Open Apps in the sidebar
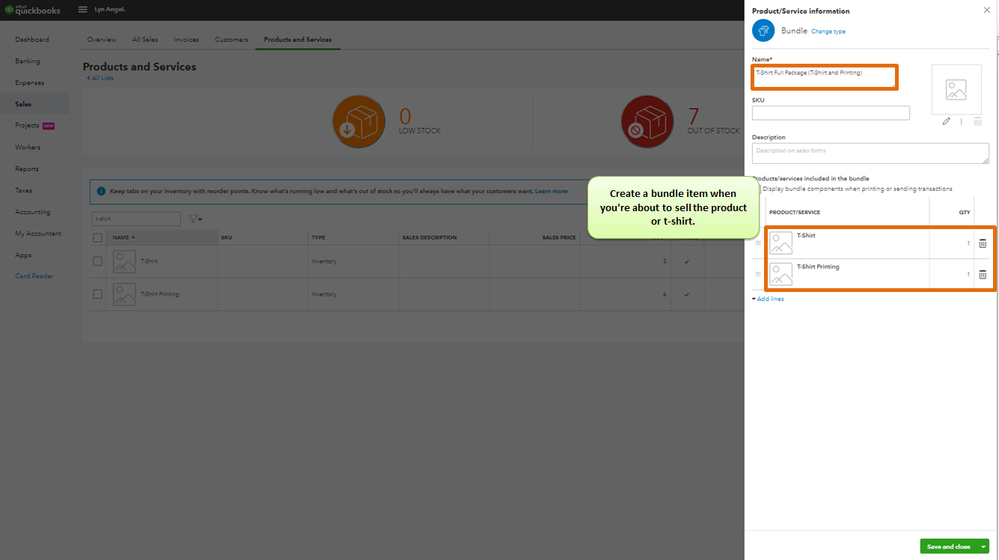The image size is (999, 560). [x=23, y=255]
